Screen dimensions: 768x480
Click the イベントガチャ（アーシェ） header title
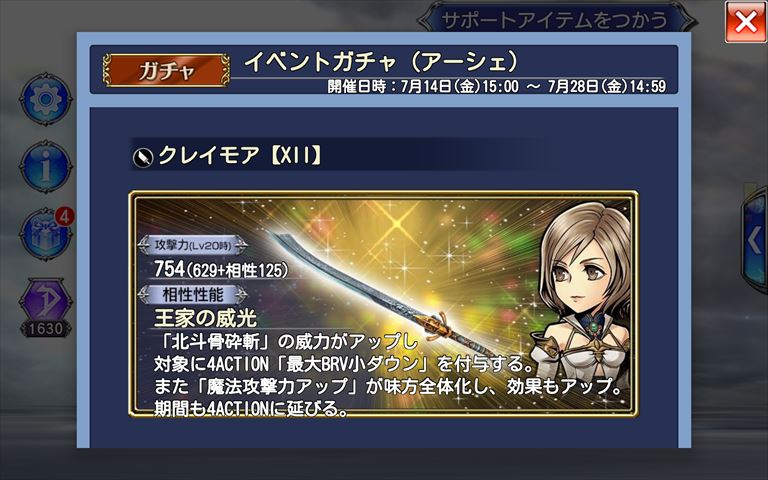coord(381,62)
